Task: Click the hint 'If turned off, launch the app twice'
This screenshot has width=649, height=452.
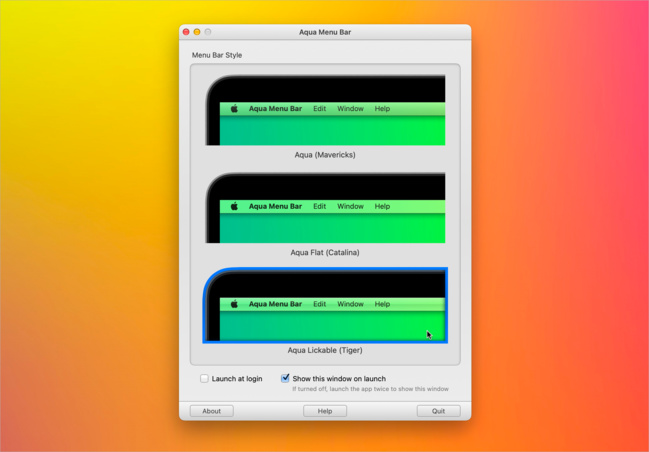Action: pos(370,389)
